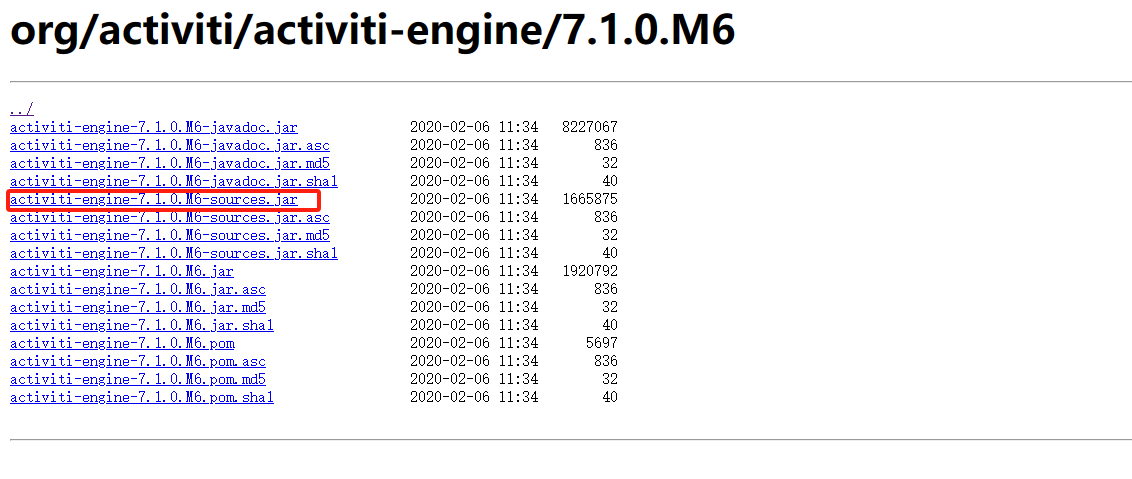
Task: Click the file size value 8227067
Action: 590,127
